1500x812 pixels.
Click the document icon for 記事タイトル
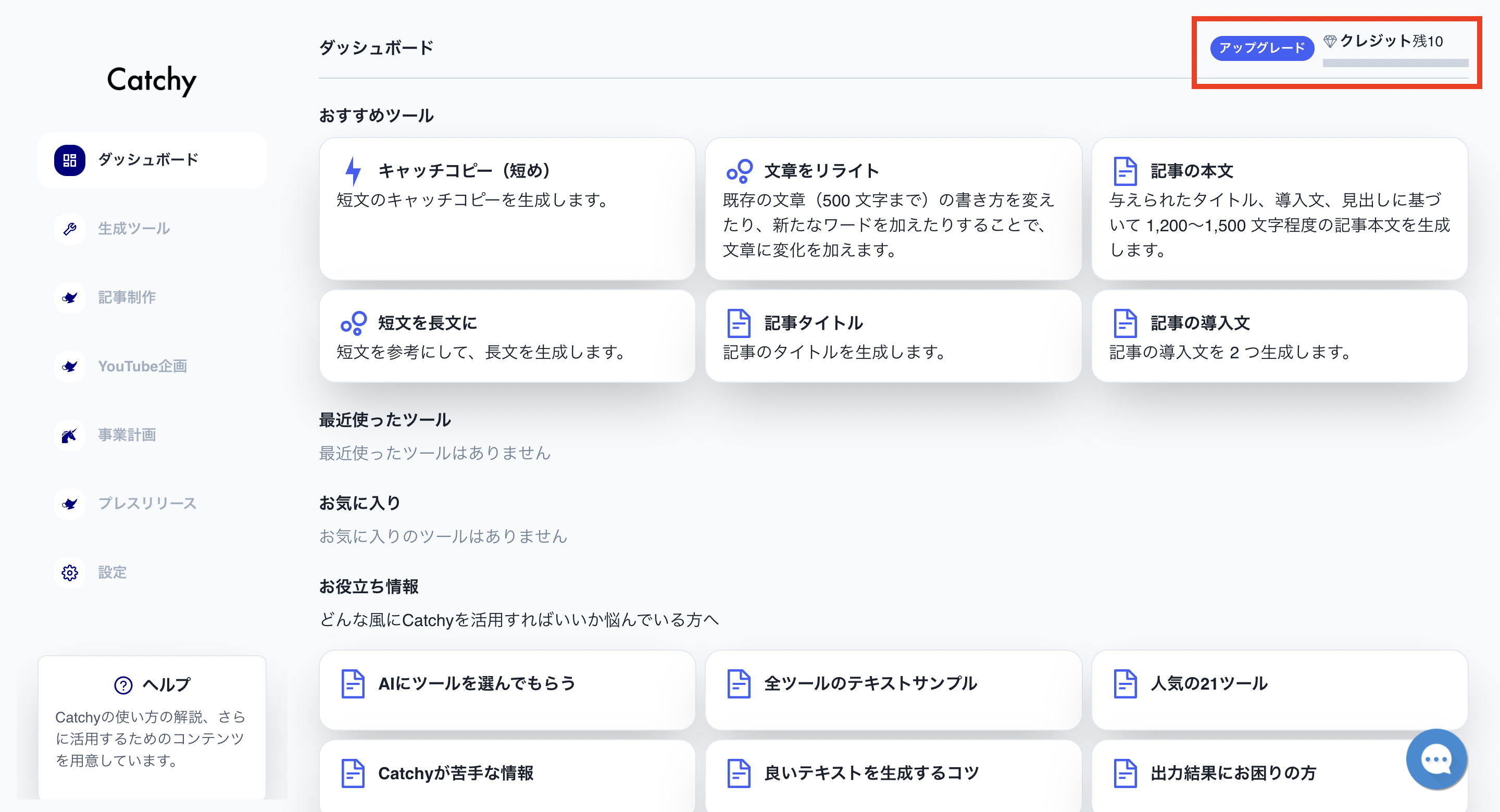[739, 323]
